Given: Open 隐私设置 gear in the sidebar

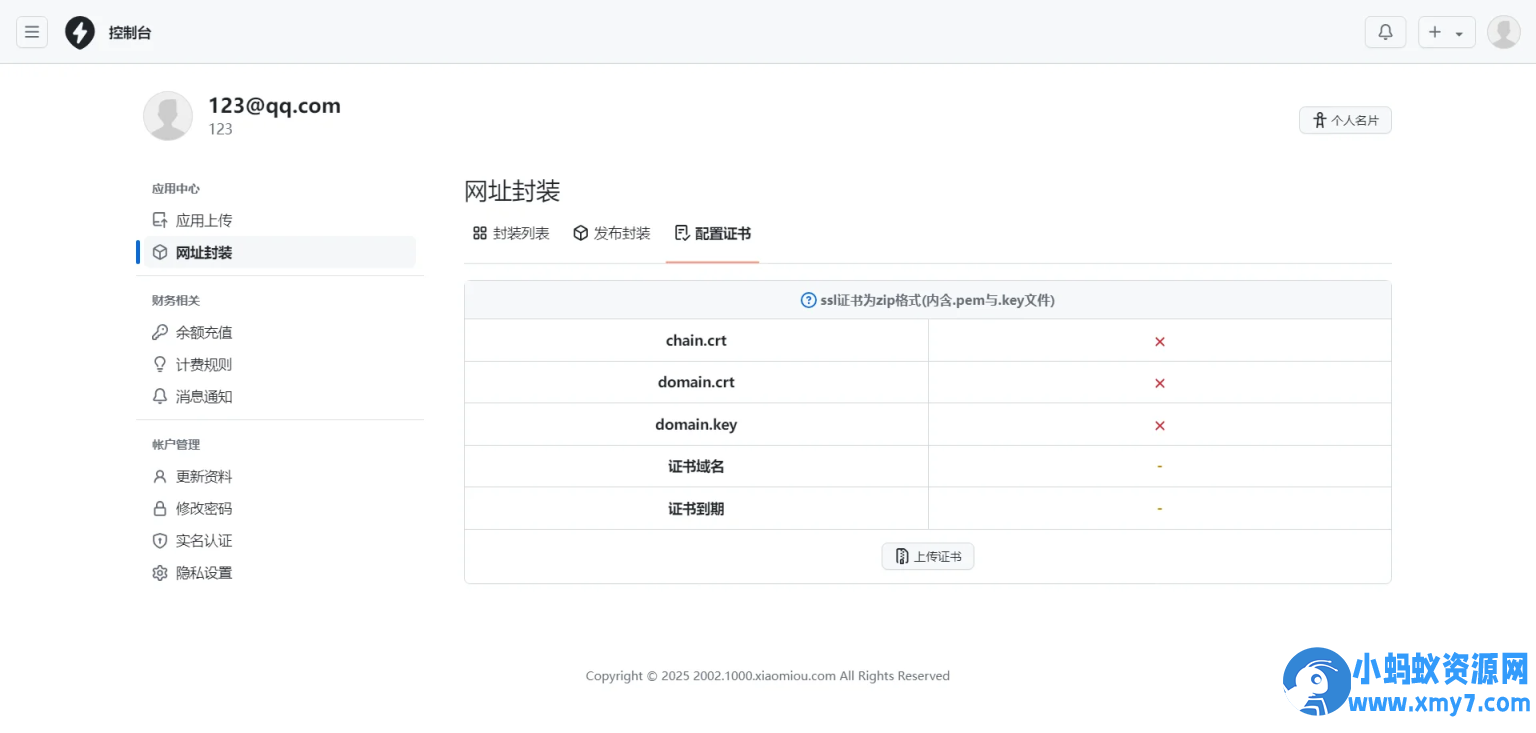Looking at the screenshot, I should point(160,573).
